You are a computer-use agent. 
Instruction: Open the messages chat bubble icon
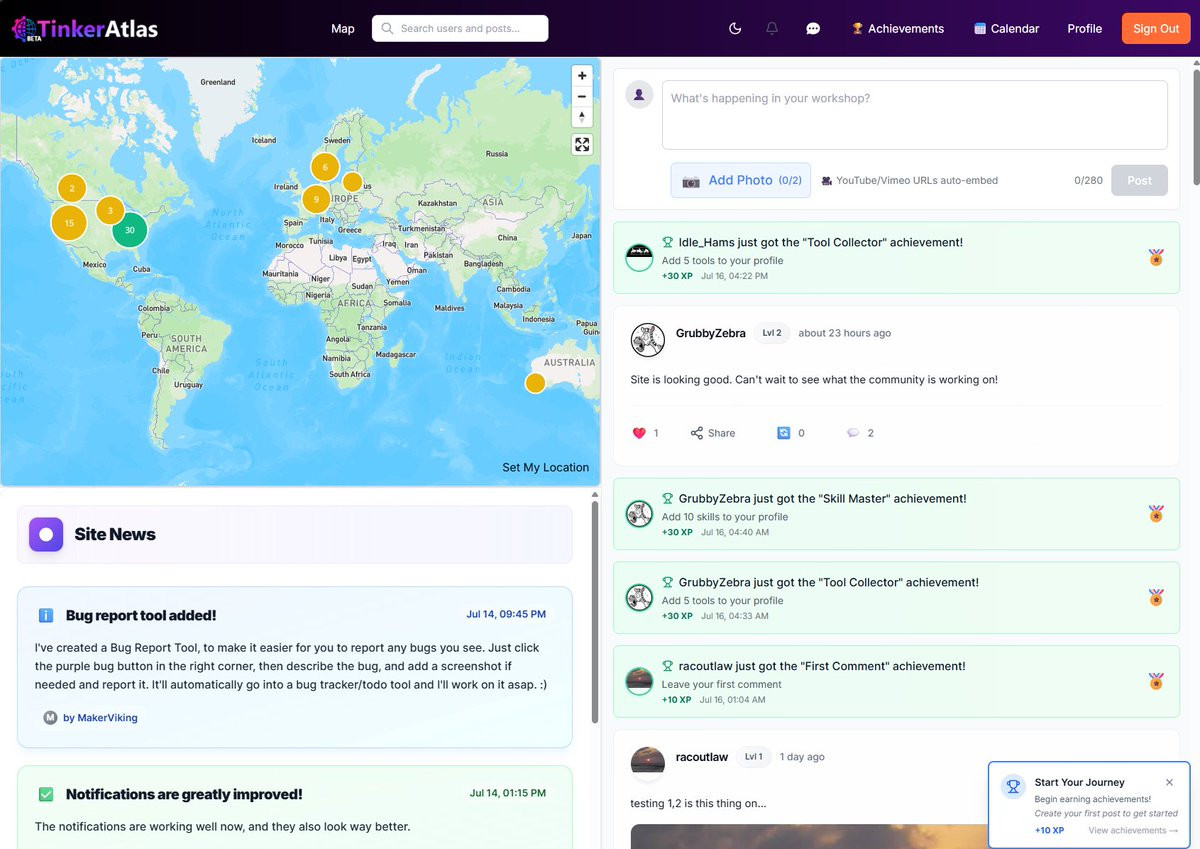[x=813, y=29]
